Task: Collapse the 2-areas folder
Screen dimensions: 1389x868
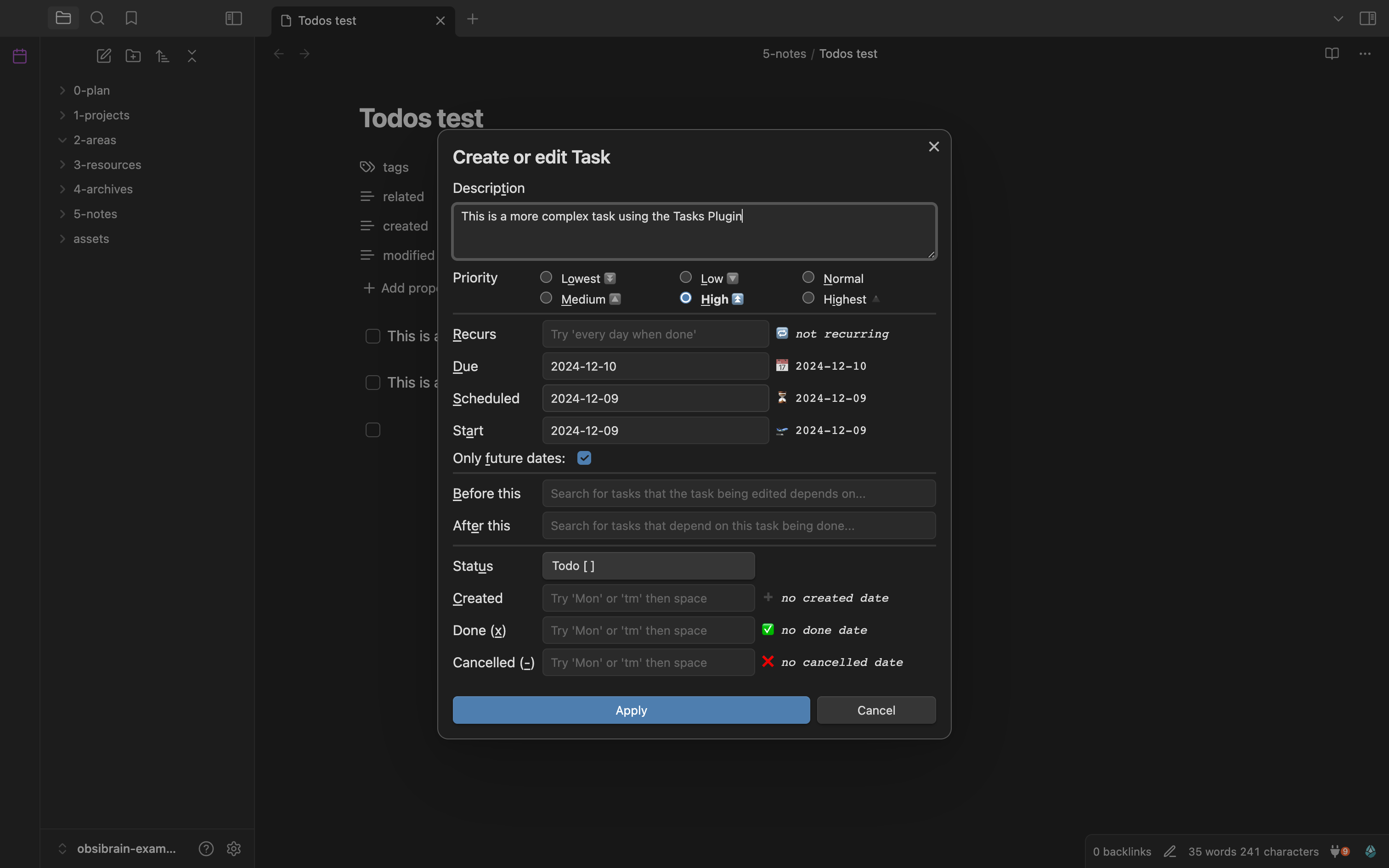Action: coord(95,140)
